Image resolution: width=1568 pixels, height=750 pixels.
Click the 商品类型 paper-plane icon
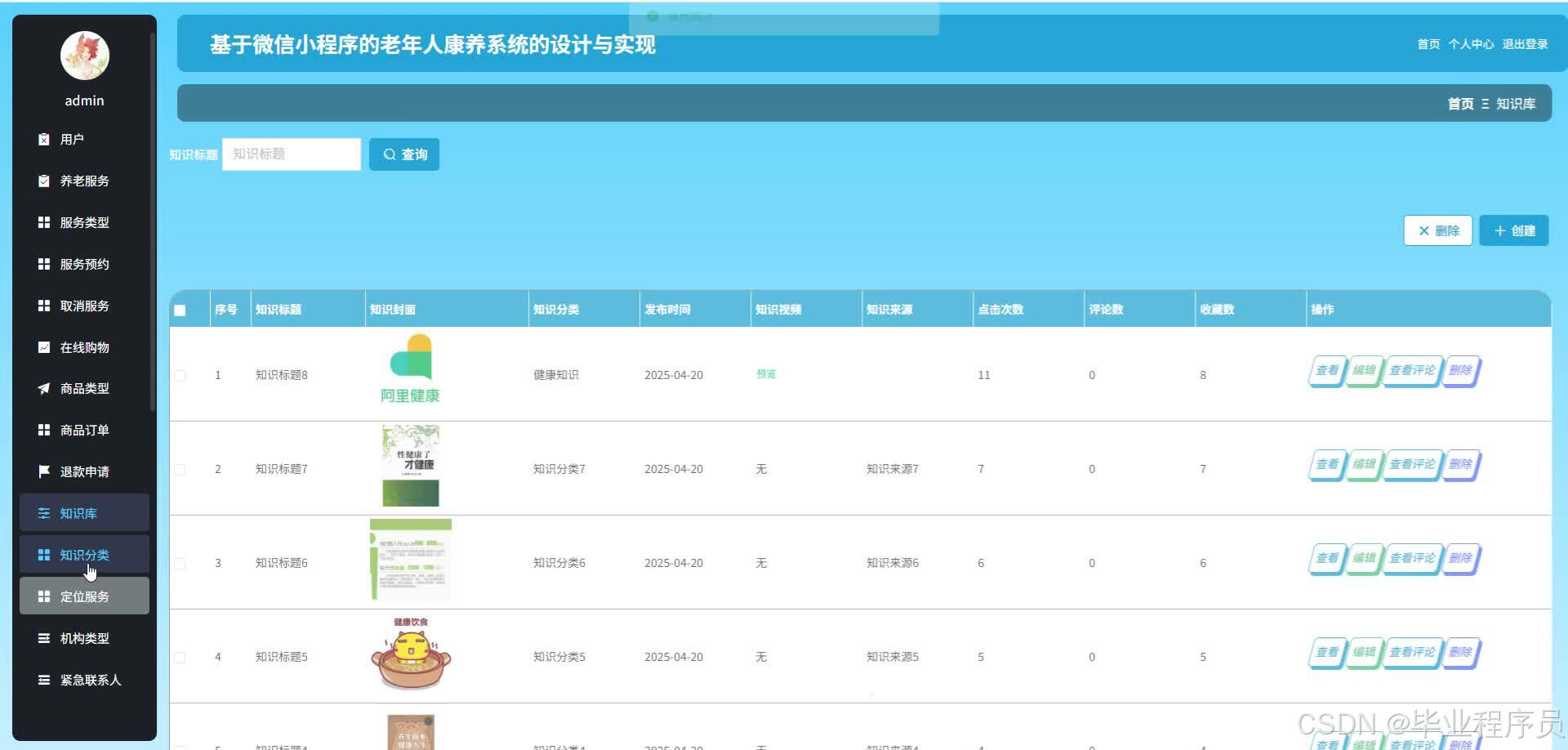(x=44, y=389)
